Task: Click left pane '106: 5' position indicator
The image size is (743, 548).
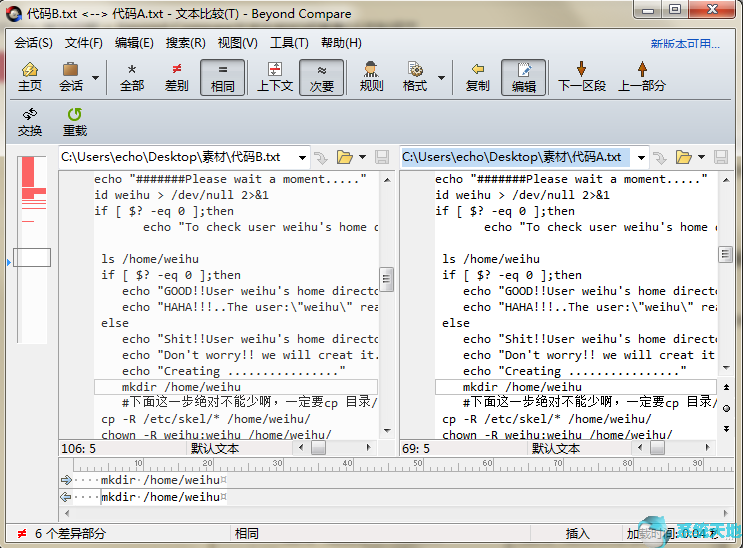Action: (79, 448)
